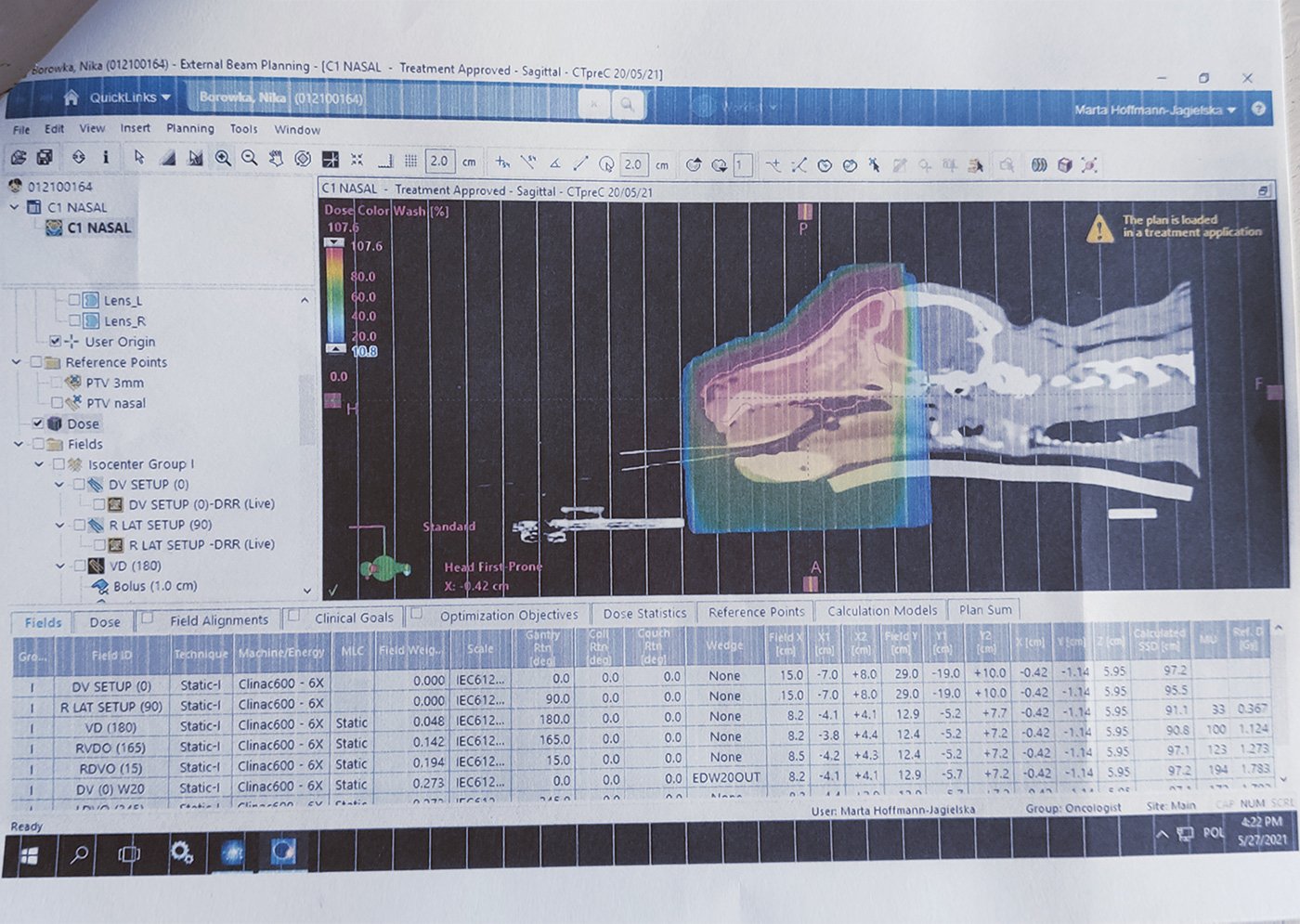Uncheck the User Origin checkbox
Screen dimensions: 1300x924
pos(55,341)
